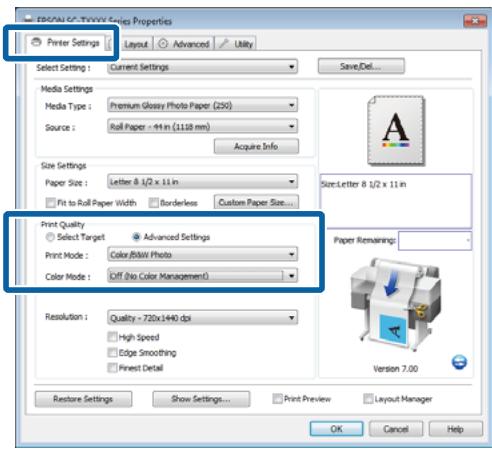492x451 pixels.
Task: Click the paper preview letter A icon
Action: click(396, 130)
